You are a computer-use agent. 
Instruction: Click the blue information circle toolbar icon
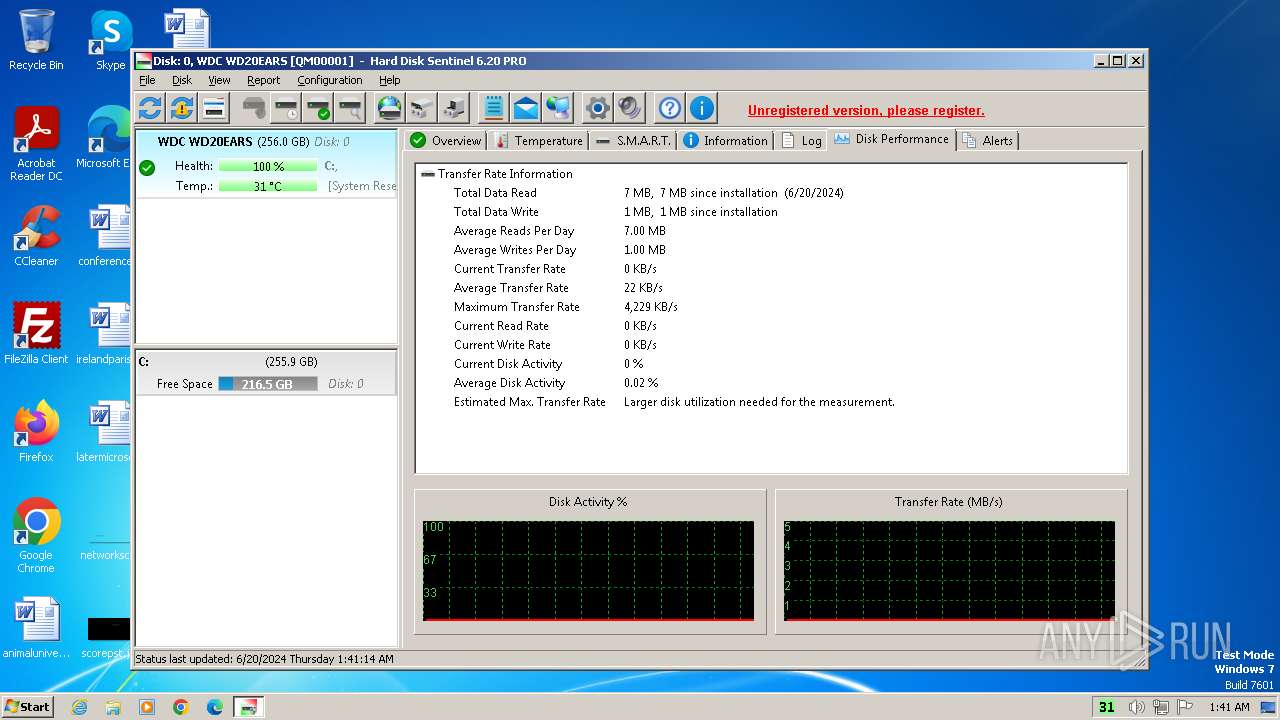tap(702, 108)
